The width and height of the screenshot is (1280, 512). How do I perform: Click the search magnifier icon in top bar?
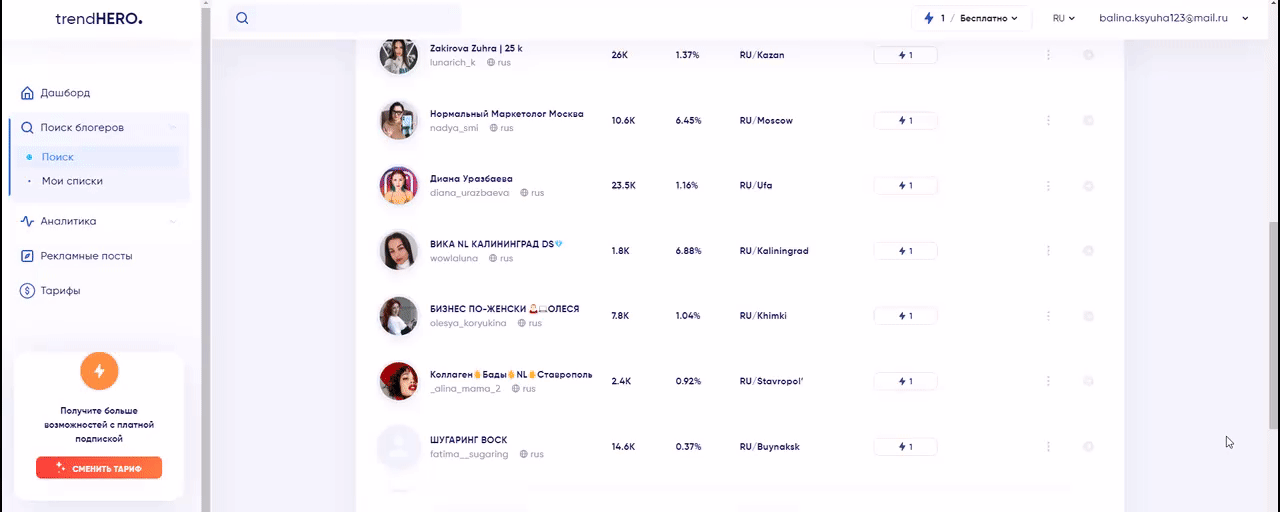[242, 18]
